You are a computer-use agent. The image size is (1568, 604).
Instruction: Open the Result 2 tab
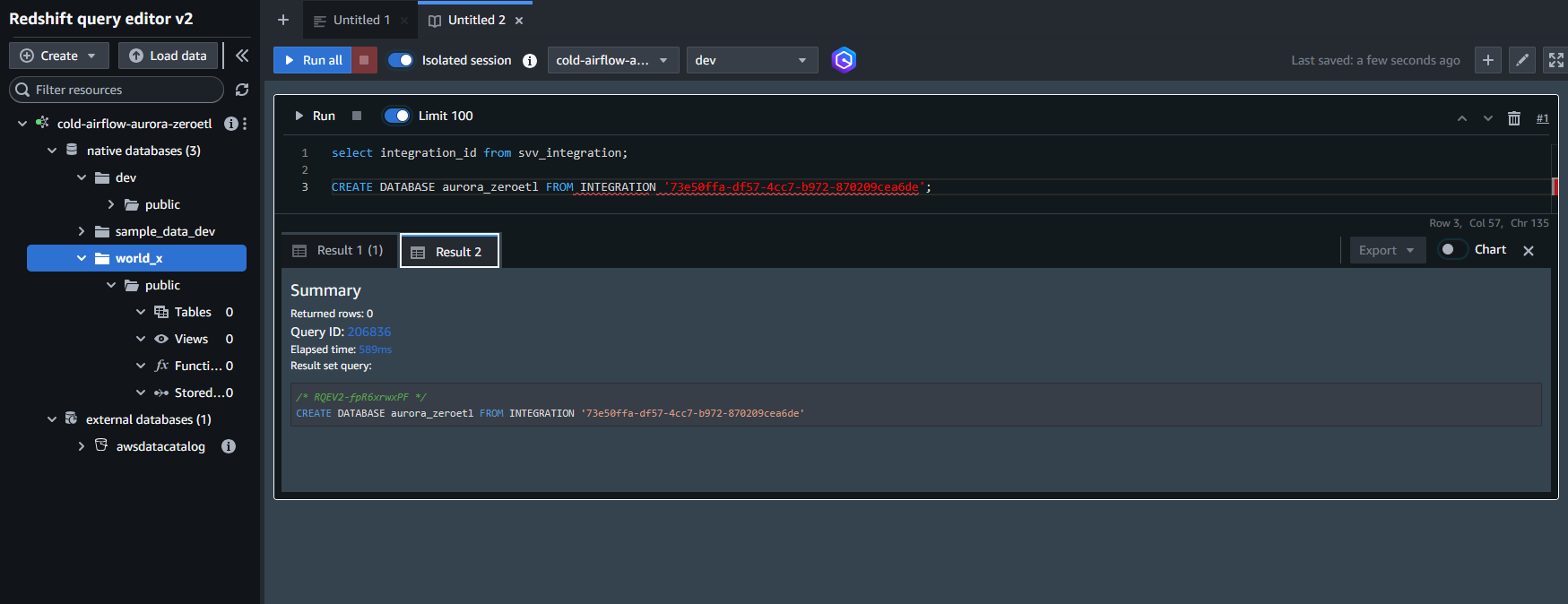pos(449,252)
